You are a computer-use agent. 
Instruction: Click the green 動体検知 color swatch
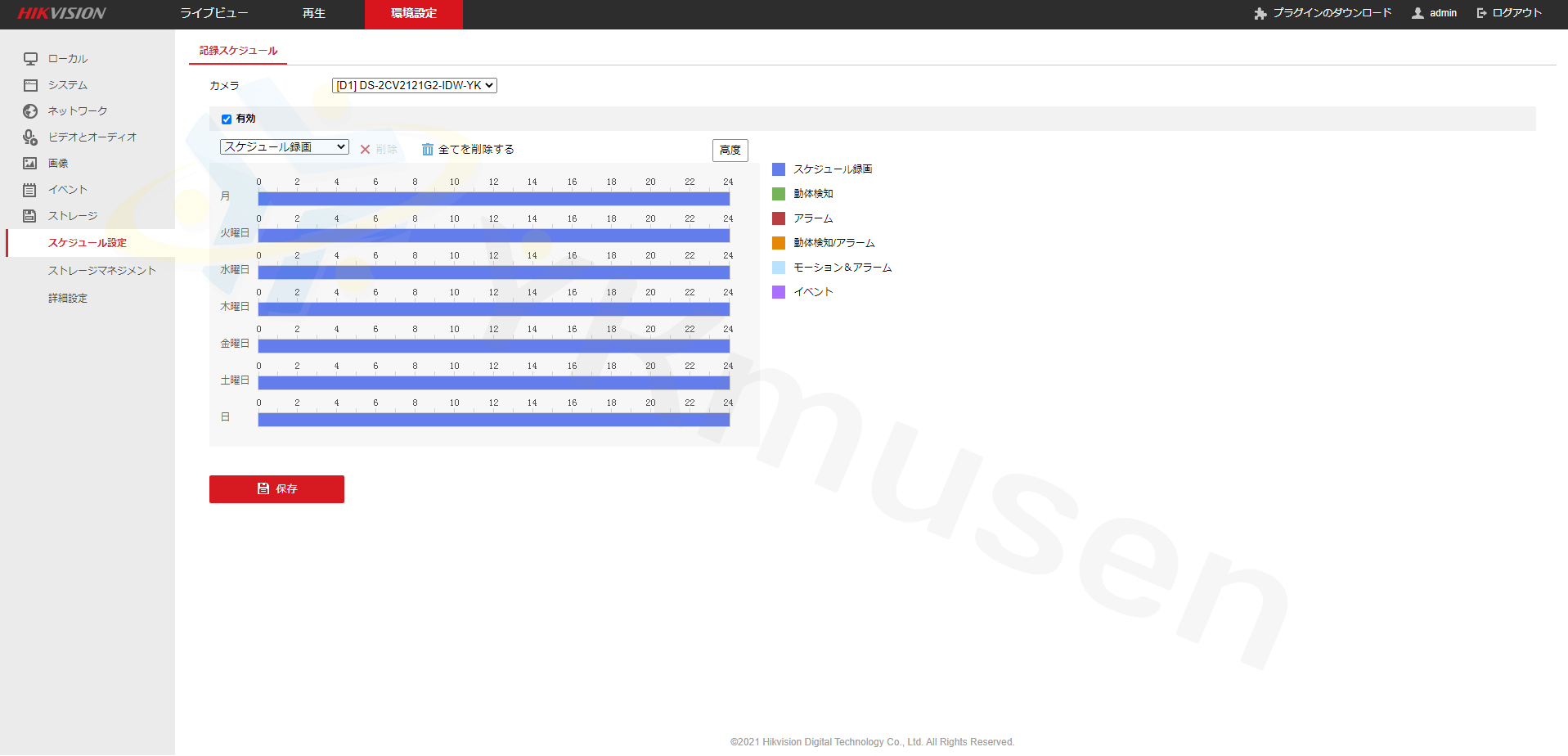[x=779, y=194]
